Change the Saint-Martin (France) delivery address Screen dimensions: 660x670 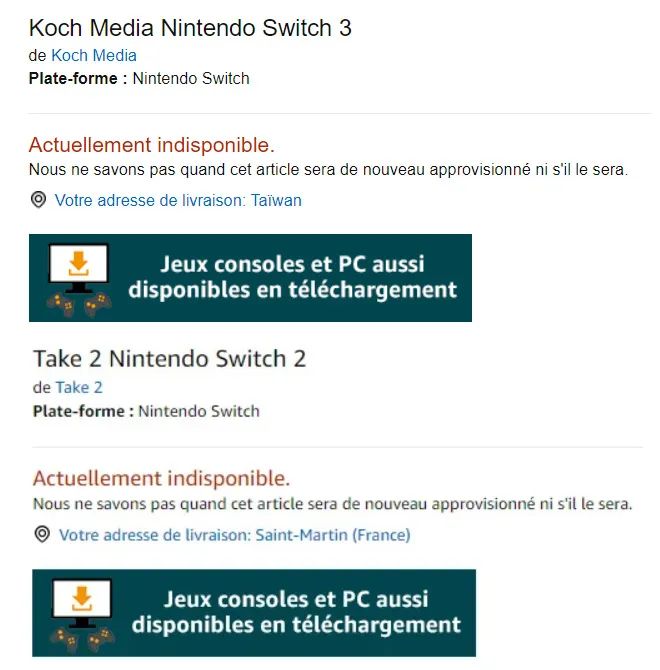234,535
